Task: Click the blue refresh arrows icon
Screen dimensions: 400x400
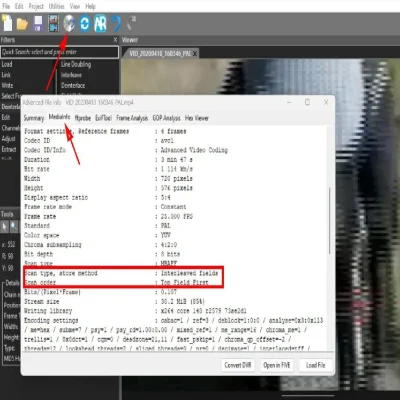Action: coord(85,24)
